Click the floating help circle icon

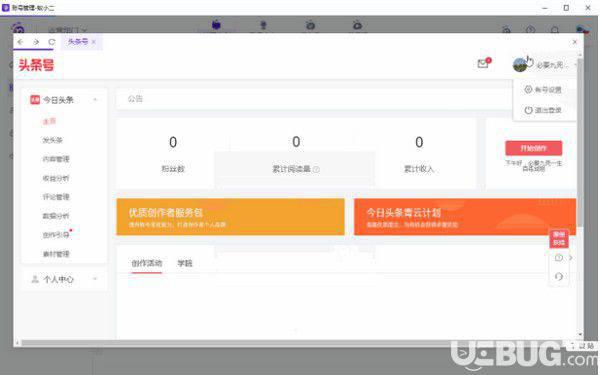[x=559, y=258]
